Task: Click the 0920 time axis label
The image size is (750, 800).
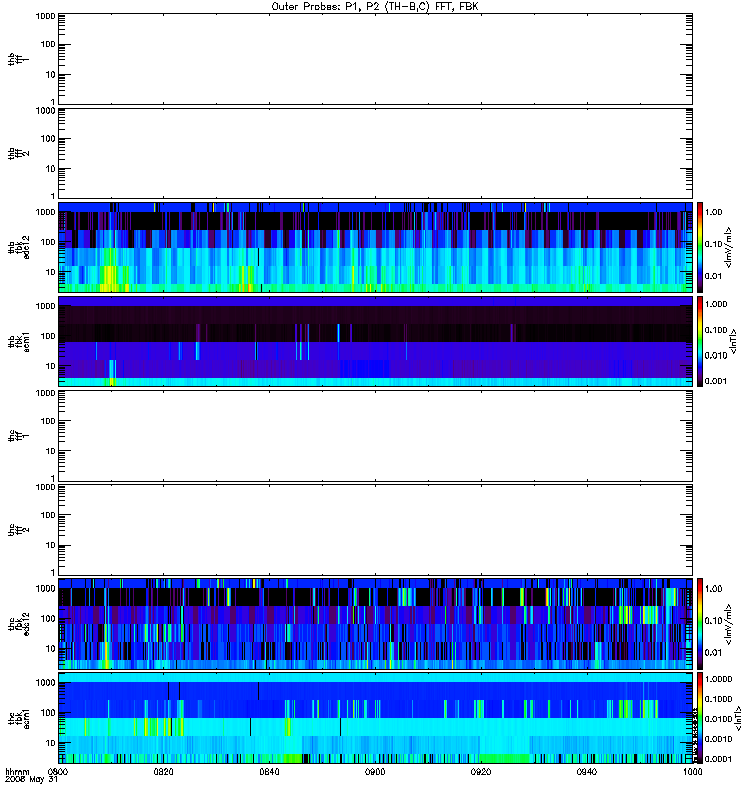Action: click(x=481, y=772)
